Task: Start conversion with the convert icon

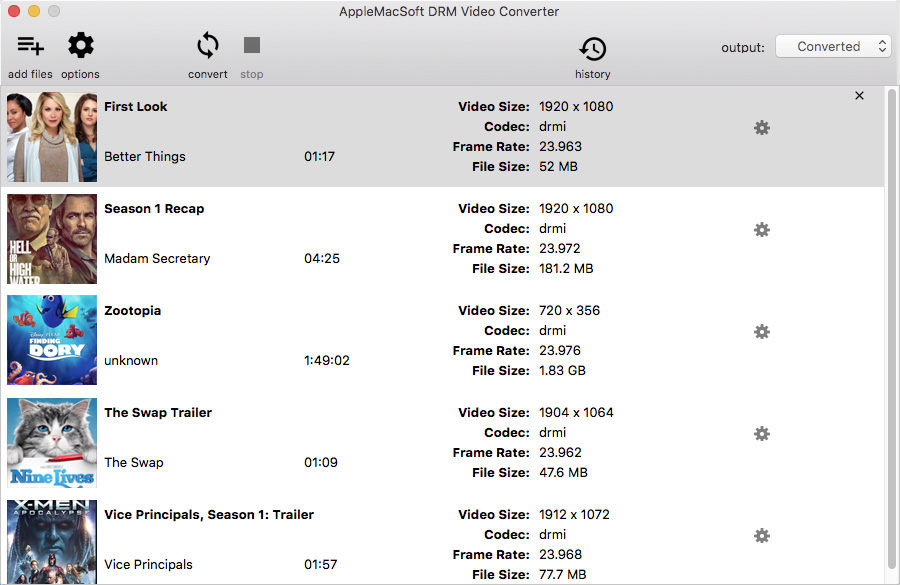Action: [208, 45]
